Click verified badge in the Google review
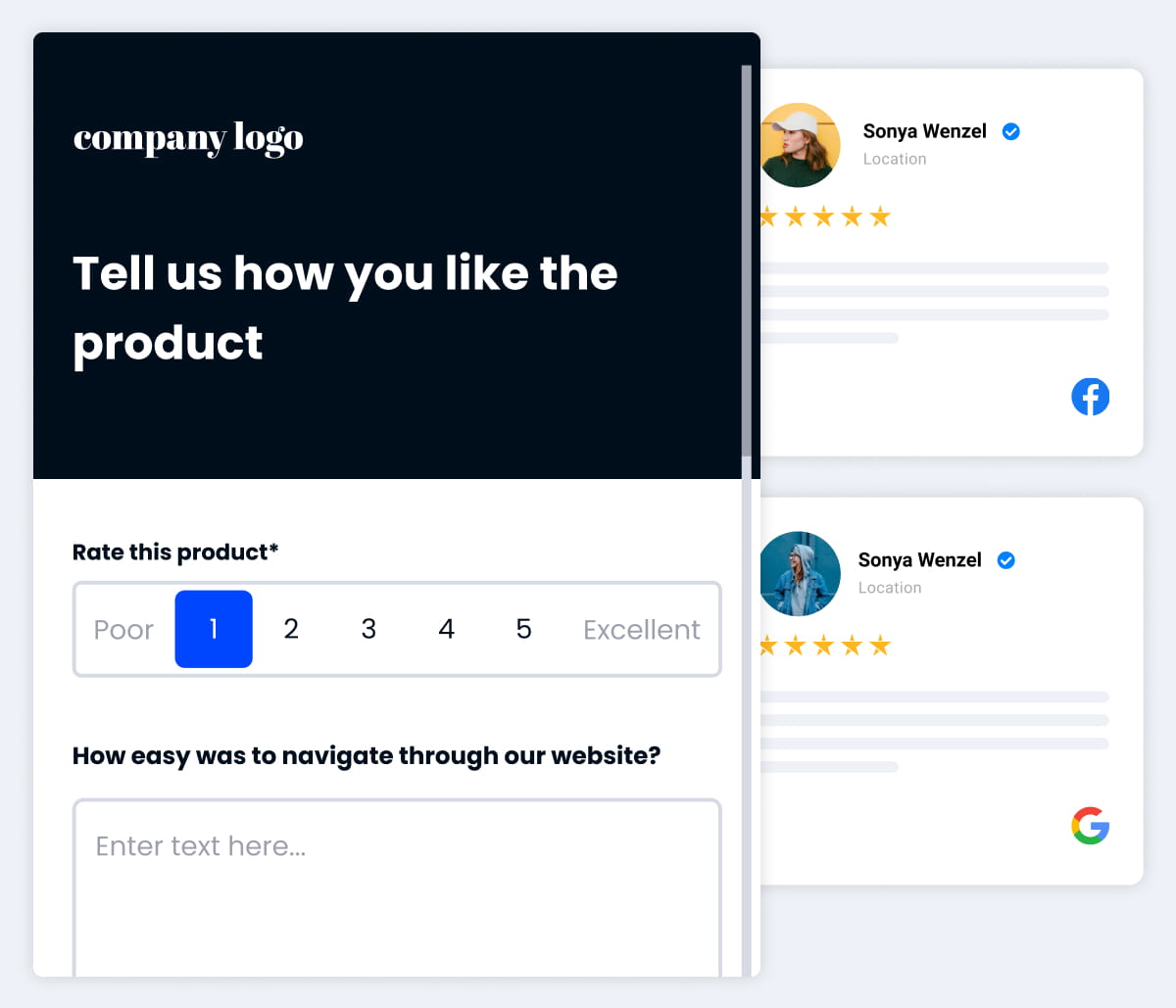The width and height of the screenshot is (1176, 1008). (1006, 560)
